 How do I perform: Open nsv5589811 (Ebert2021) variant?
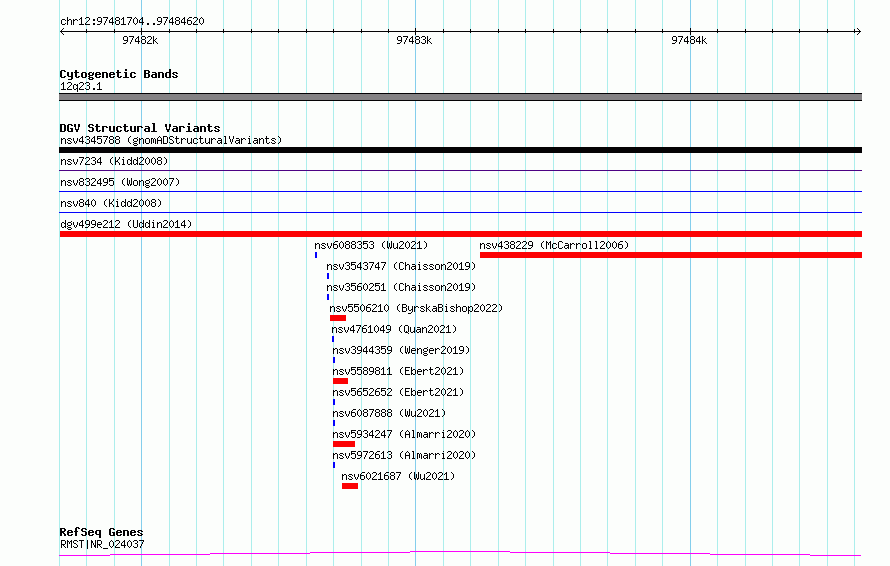pyautogui.click(x=398, y=371)
